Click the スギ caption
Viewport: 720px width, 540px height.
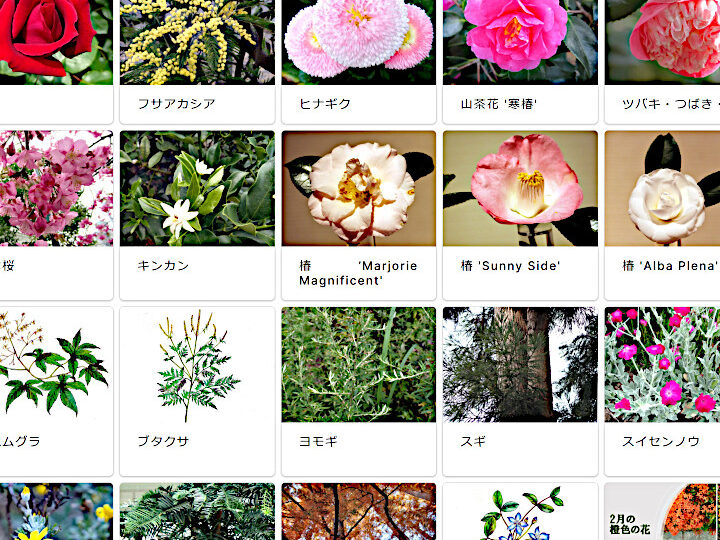tap(473, 442)
